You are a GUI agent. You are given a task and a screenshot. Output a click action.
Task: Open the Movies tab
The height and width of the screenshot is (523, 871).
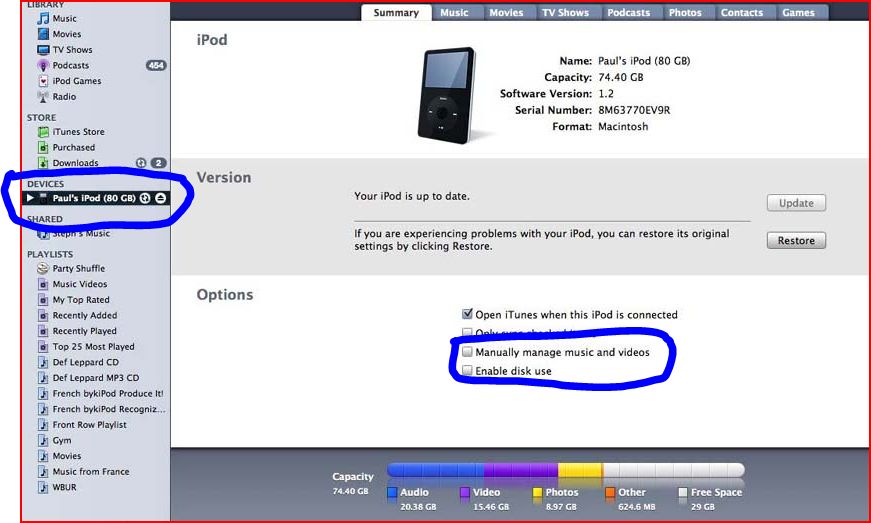tap(506, 12)
